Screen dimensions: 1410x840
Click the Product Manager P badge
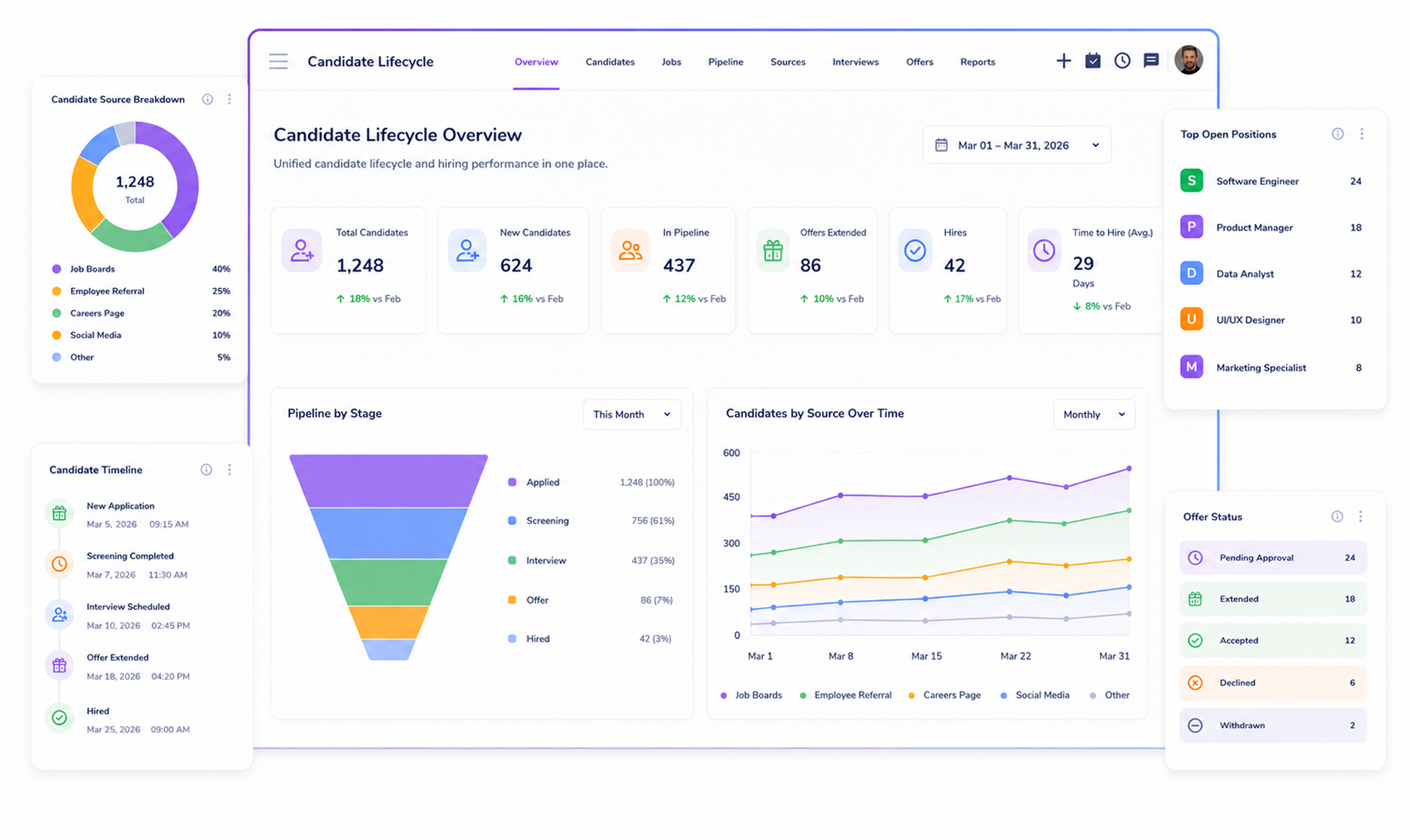coord(1191,228)
